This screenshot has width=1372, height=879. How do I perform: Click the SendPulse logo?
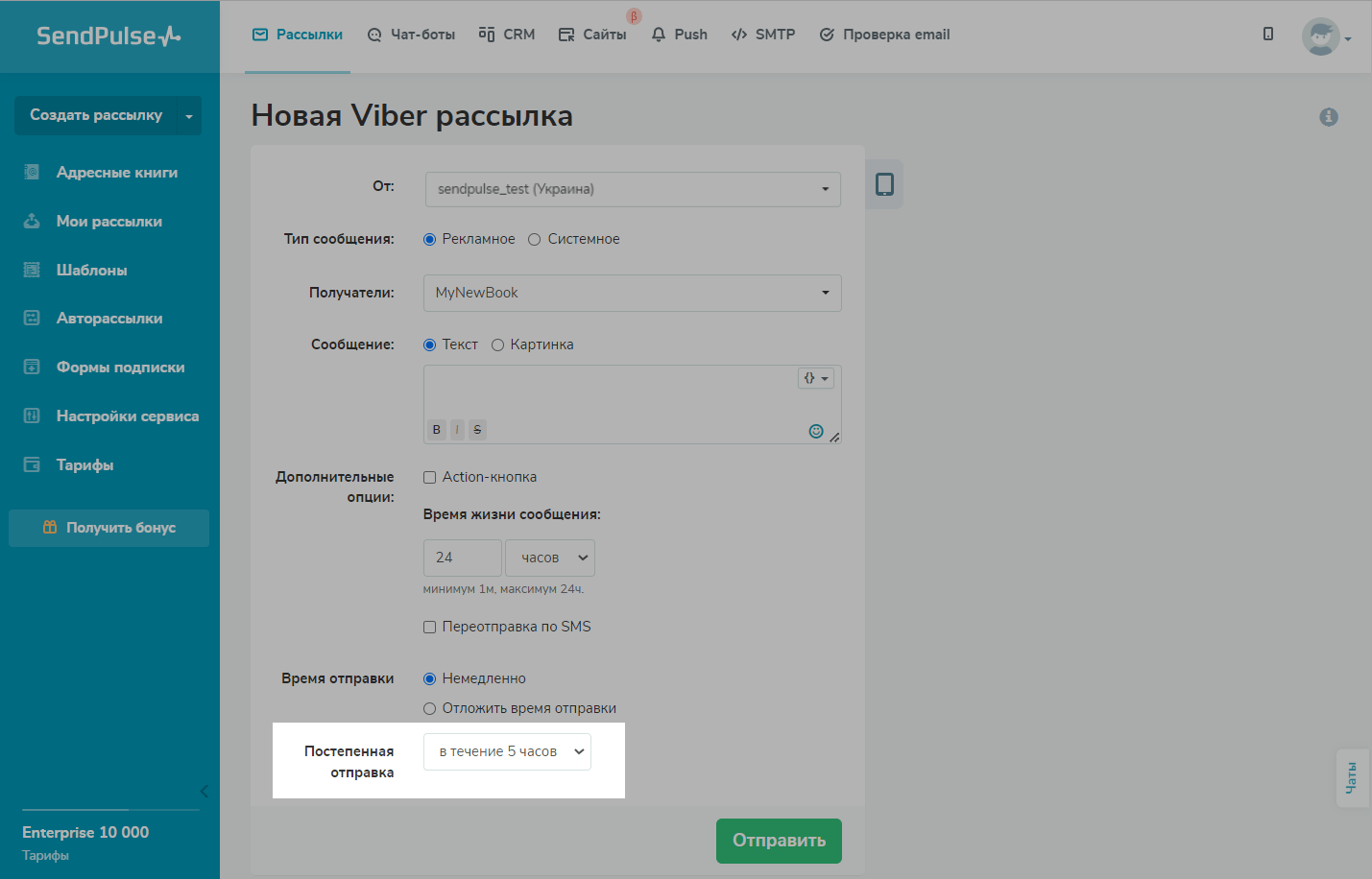pyautogui.click(x=108, y=36)
